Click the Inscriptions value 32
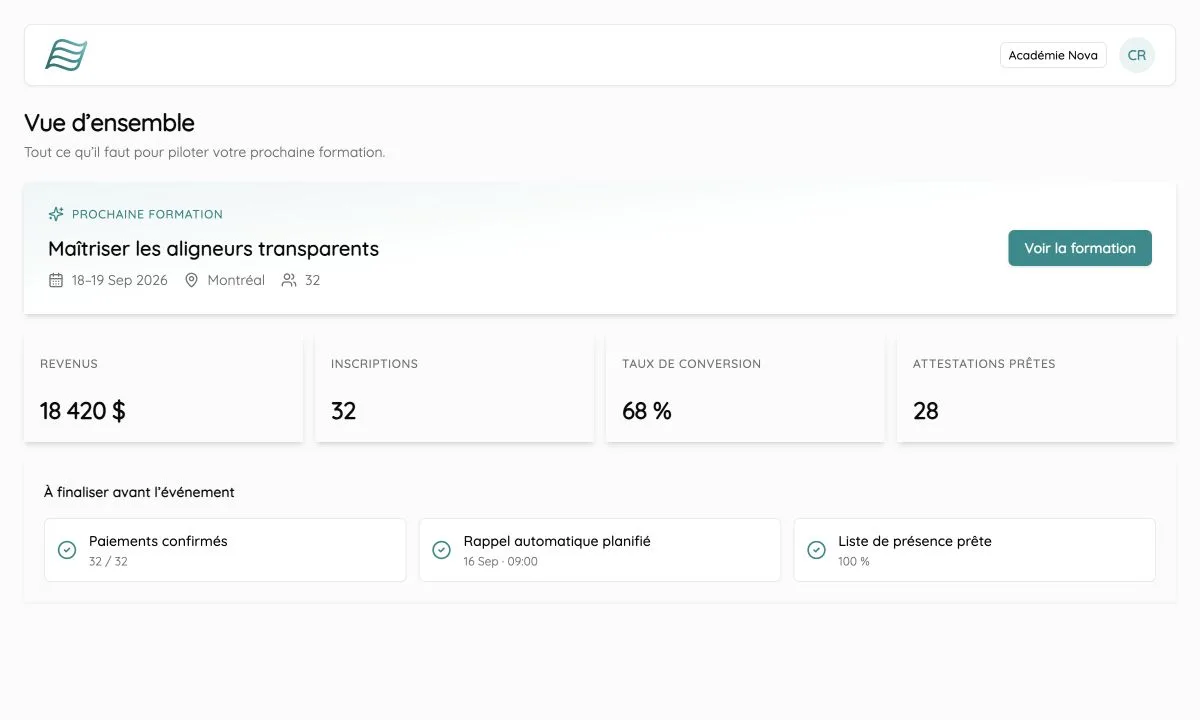The image size is (1200, 720). [343, 411]
